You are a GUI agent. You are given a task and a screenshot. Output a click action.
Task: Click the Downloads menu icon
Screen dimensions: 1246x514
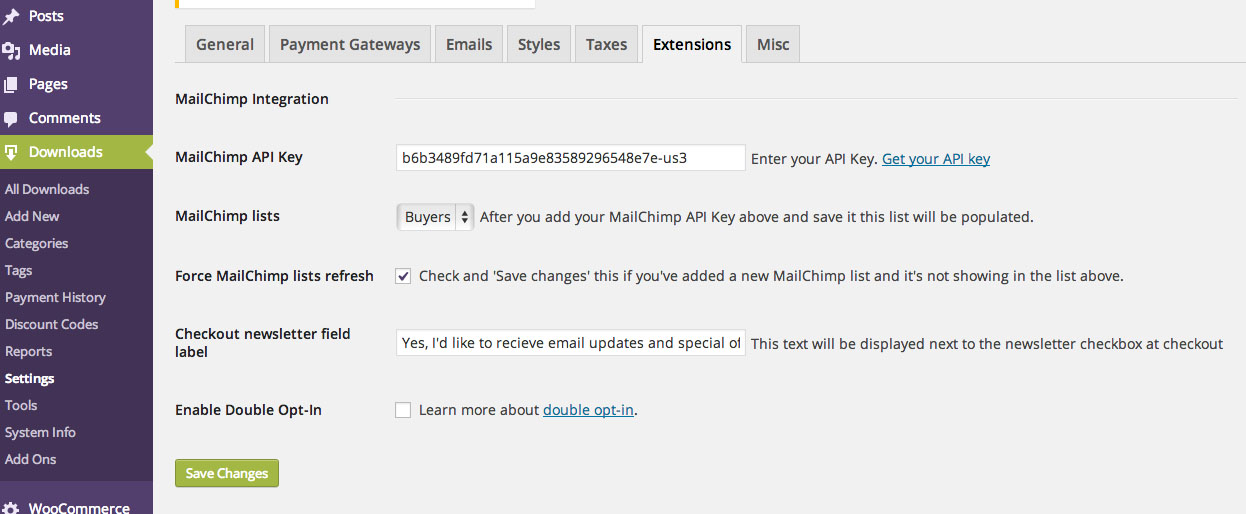tap(11, 152)
